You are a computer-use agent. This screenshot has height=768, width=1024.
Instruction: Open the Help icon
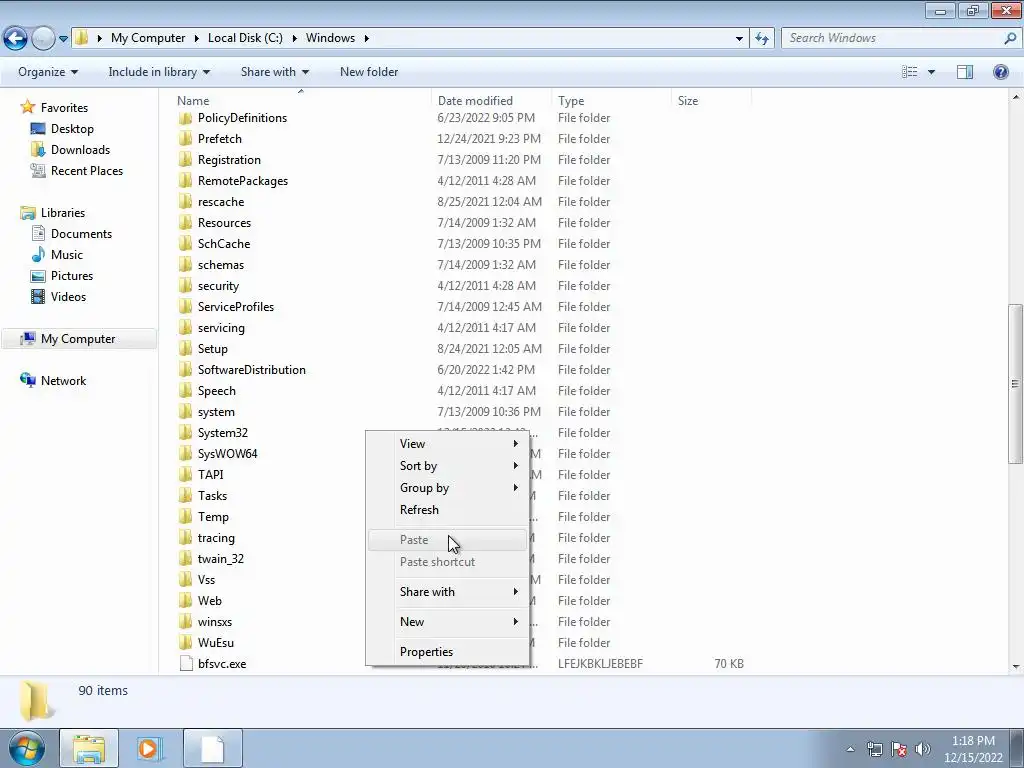[1000, 72]
